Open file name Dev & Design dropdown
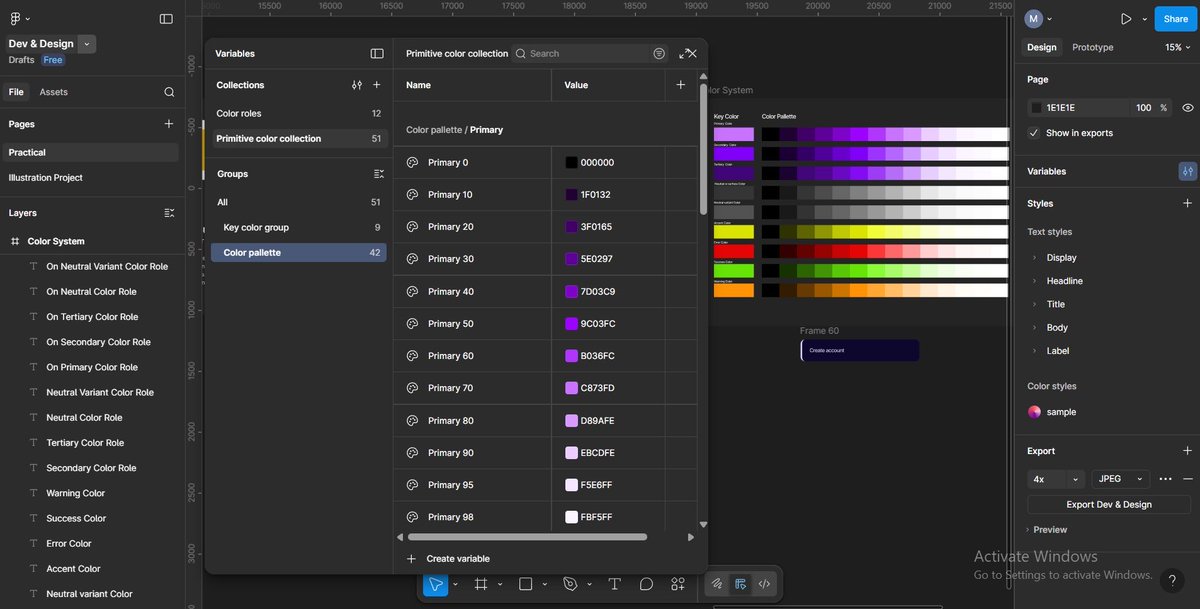 (87, 44)
